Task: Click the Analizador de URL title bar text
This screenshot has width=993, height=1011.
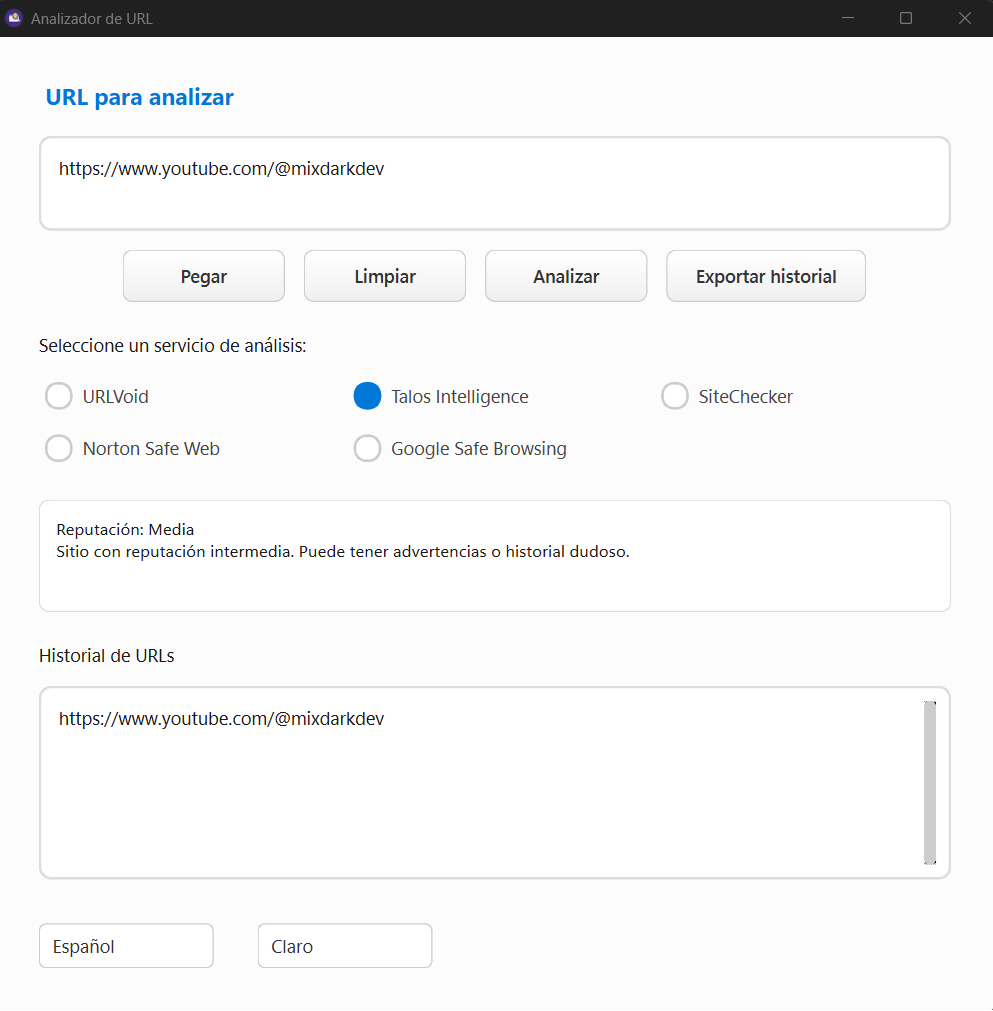Action: 92,18
